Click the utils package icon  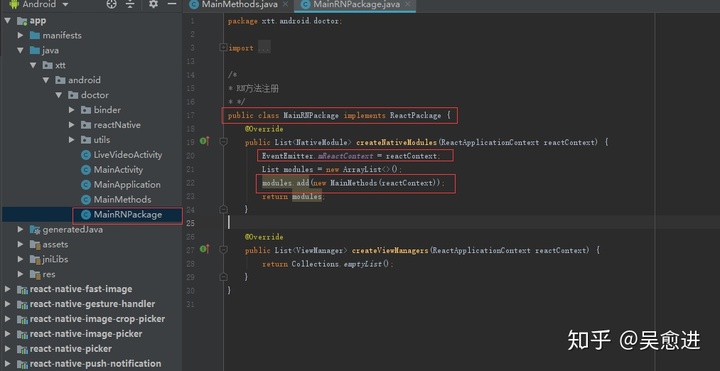point(86,140)
